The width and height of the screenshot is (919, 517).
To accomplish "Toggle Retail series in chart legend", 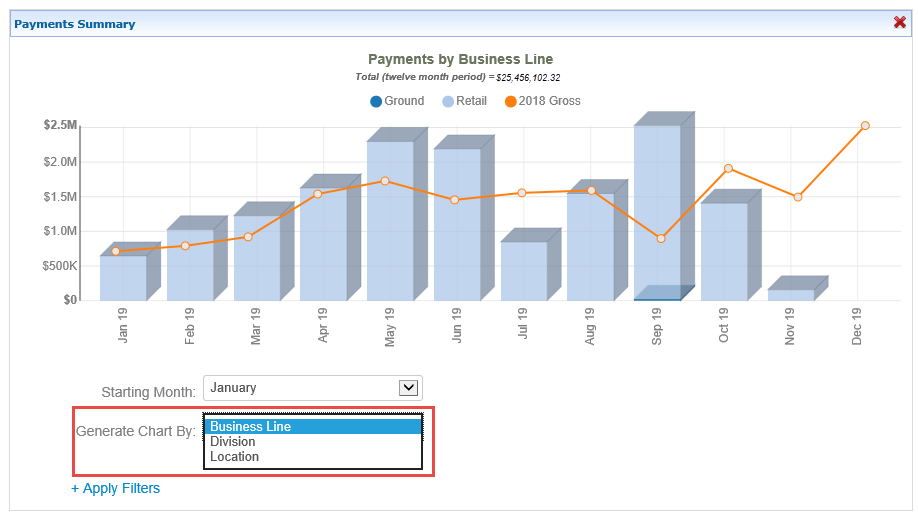I will (x=464, y=101).
